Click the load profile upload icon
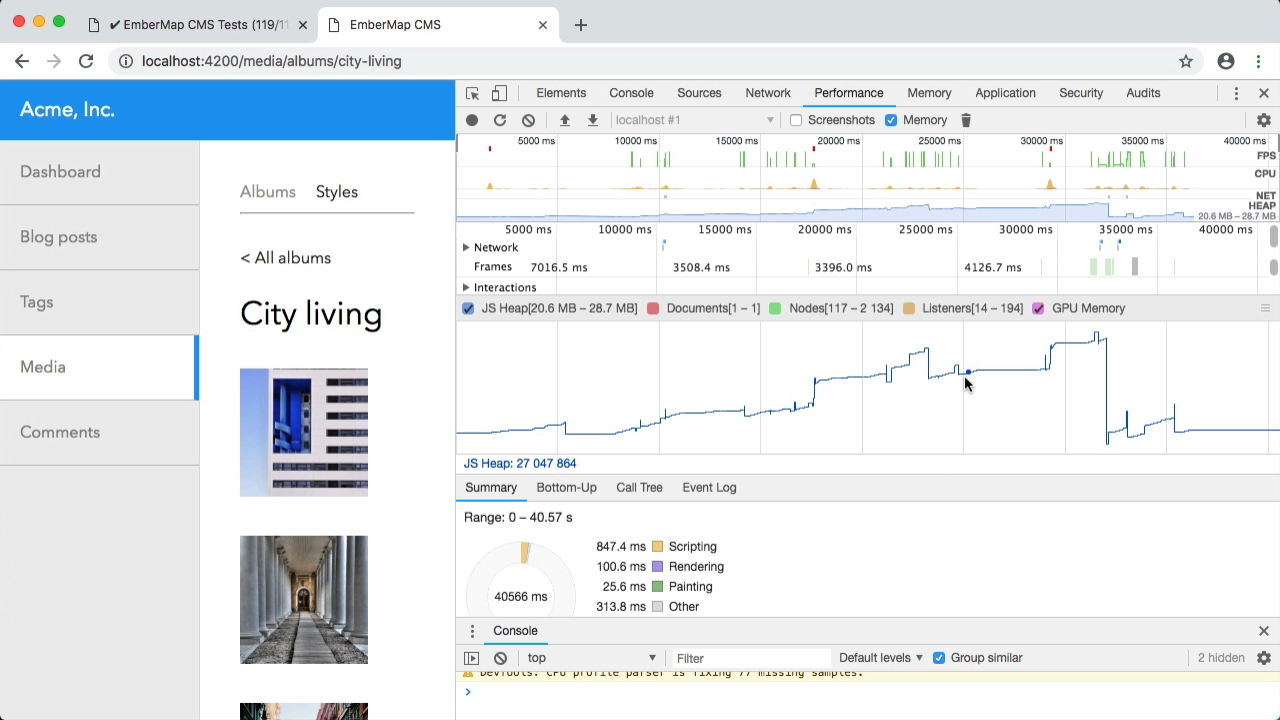Viewport: 1280px width, 720px height. click(x=564, y=120)
